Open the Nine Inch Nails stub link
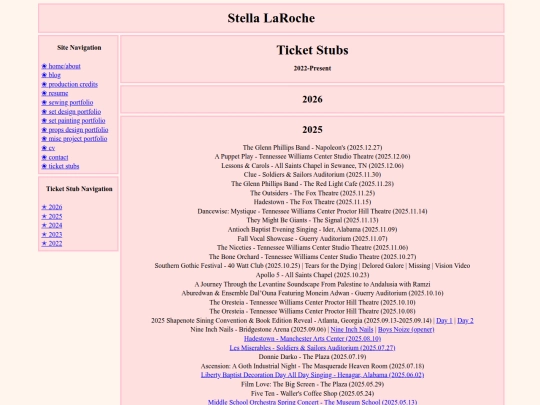Screen dimensions: 540x405 pyautogui.click(x=352, y=330)
